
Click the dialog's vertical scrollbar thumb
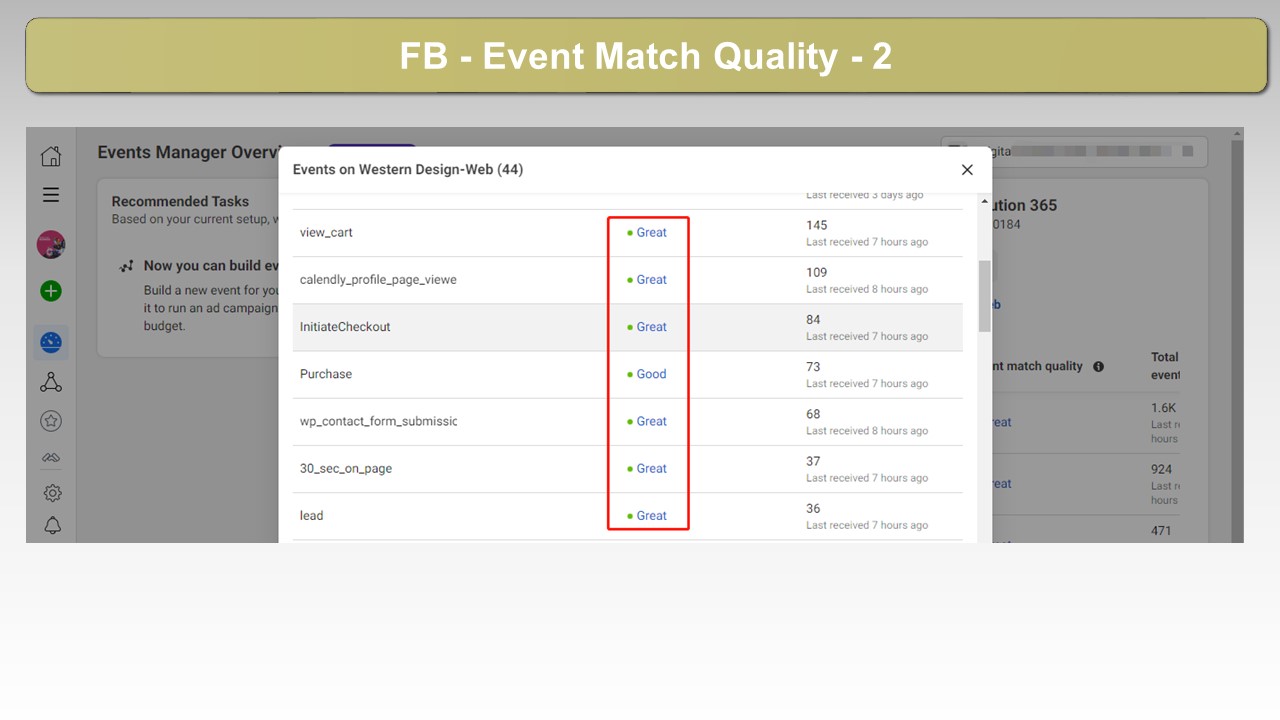click(984, 296)
